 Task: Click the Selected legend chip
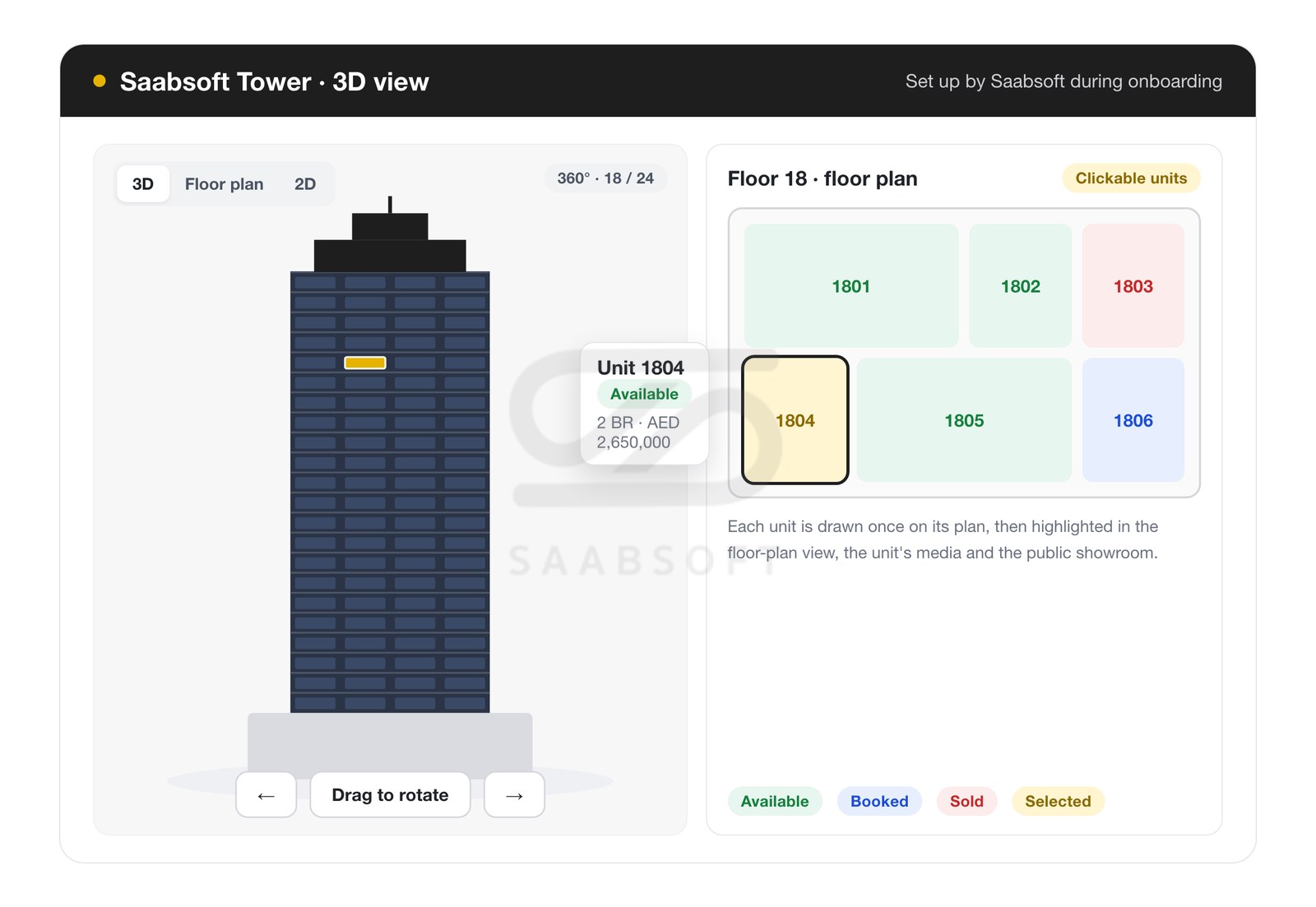click(1058, 801)
